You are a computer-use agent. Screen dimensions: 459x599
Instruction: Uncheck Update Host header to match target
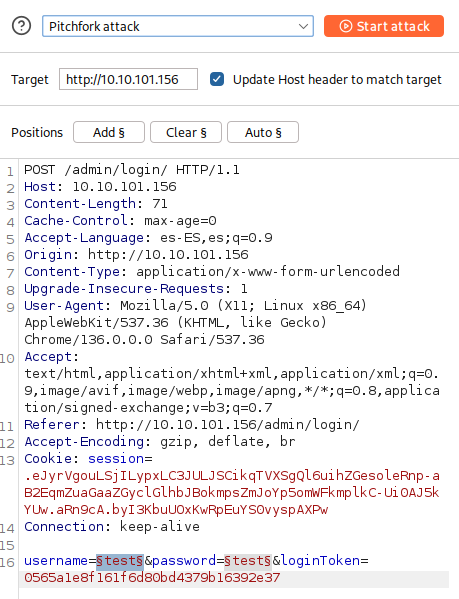pyautogui.click(x=217, y=79)
